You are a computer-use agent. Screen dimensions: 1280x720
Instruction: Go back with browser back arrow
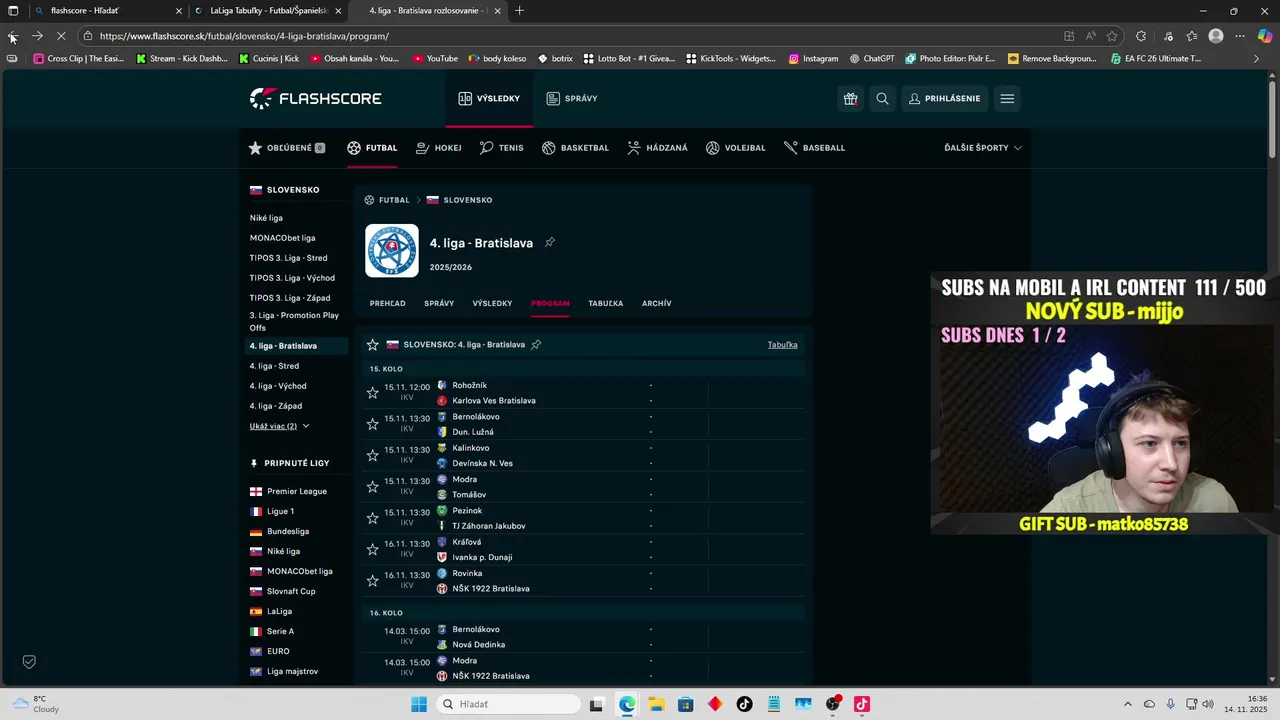tap(13, 36)
